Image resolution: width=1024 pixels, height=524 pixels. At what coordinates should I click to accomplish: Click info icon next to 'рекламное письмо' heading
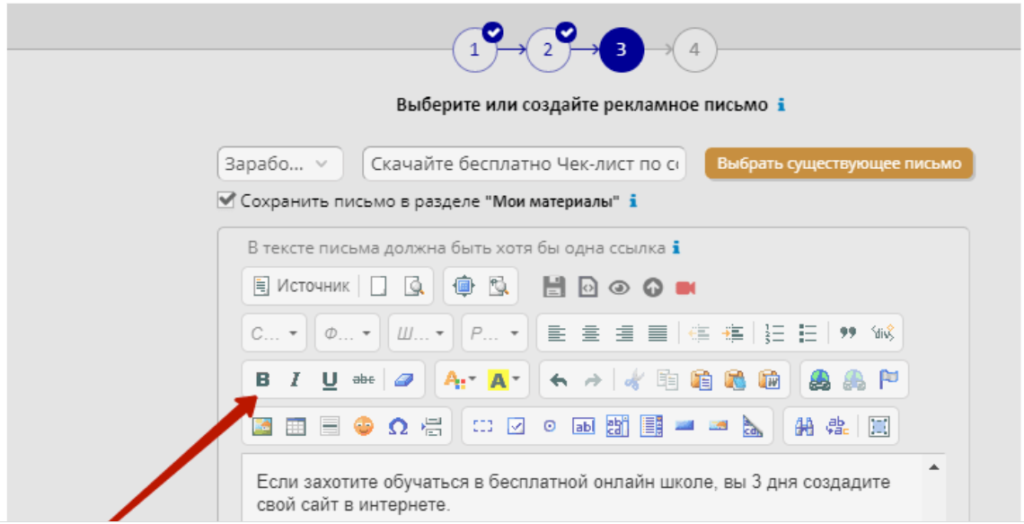click(x=781, y=105)
